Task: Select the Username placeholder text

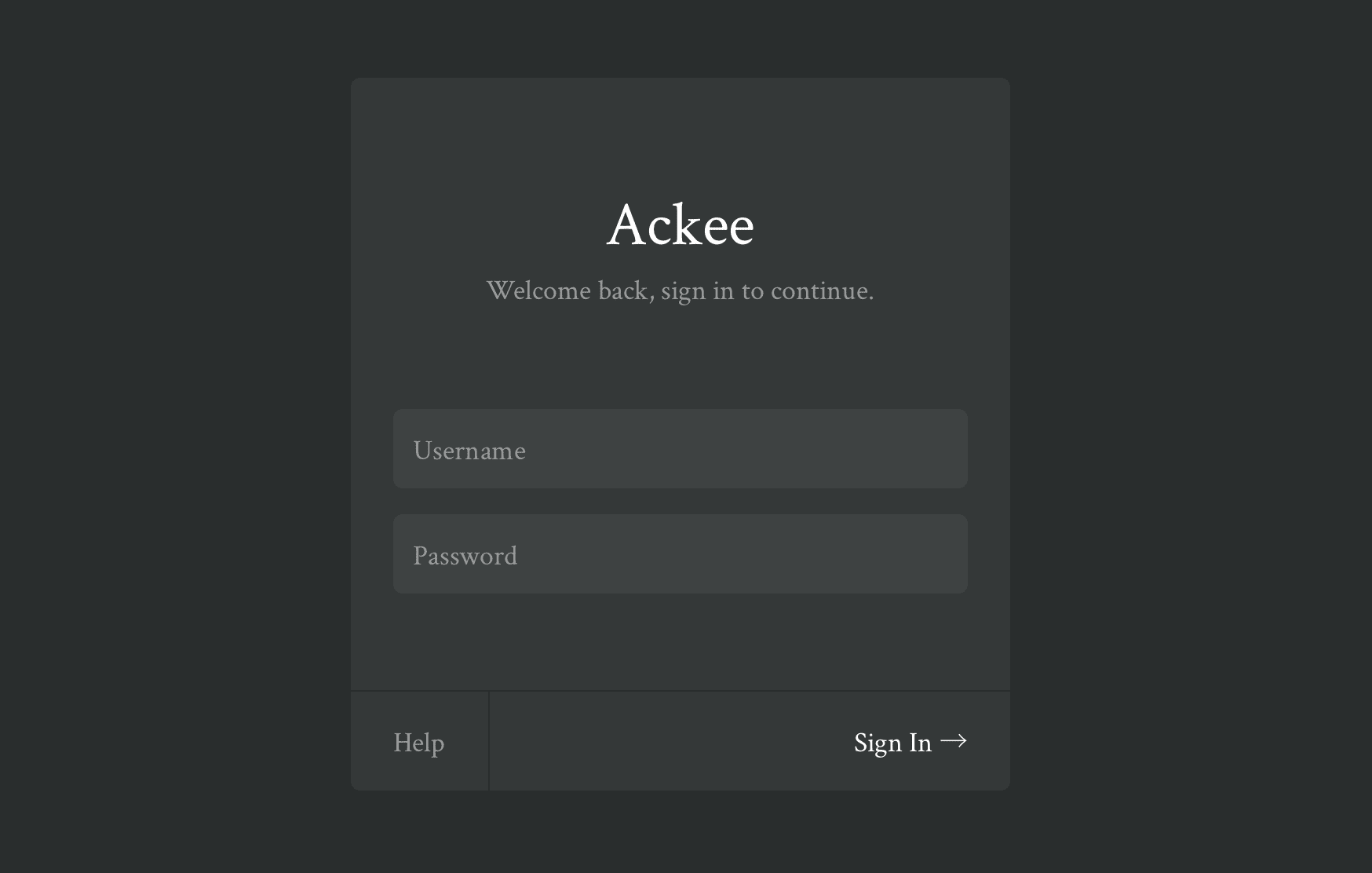Action: (469, 450)
